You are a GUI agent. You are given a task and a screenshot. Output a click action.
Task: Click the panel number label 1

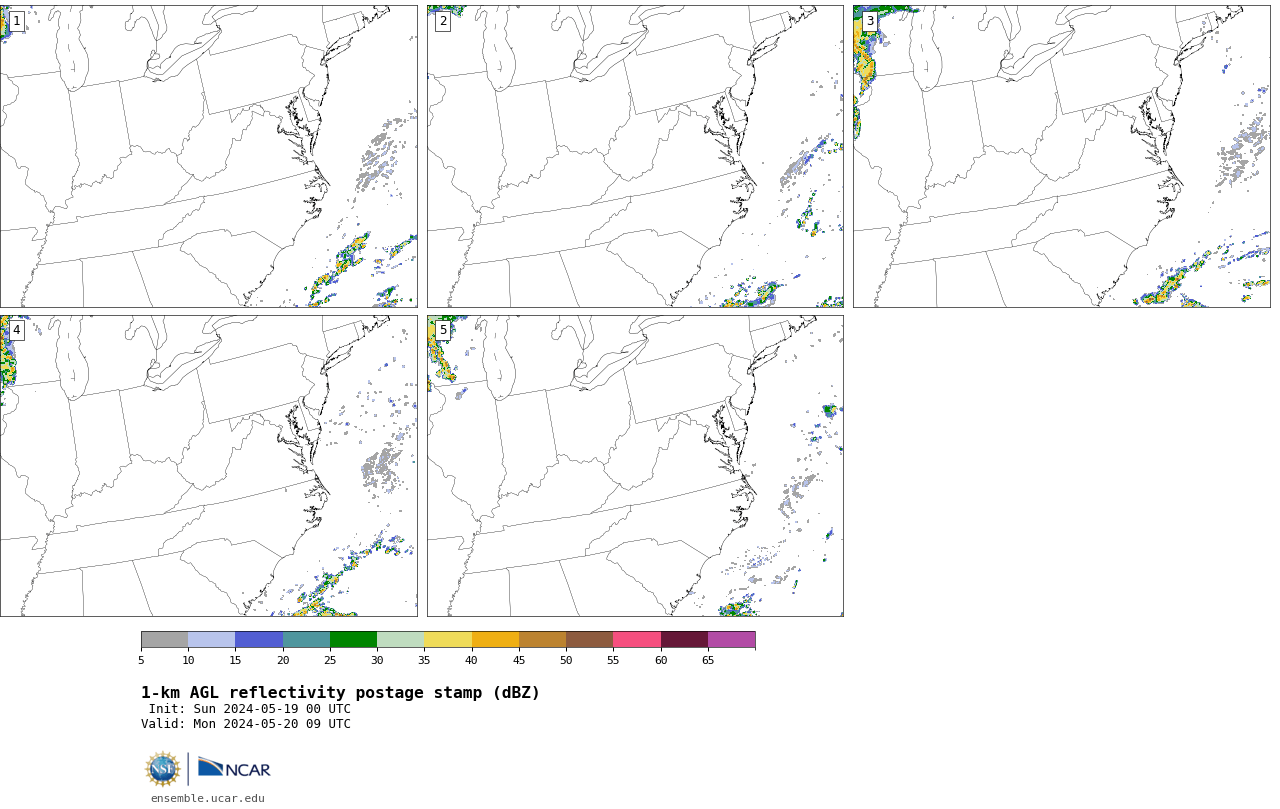16,21
